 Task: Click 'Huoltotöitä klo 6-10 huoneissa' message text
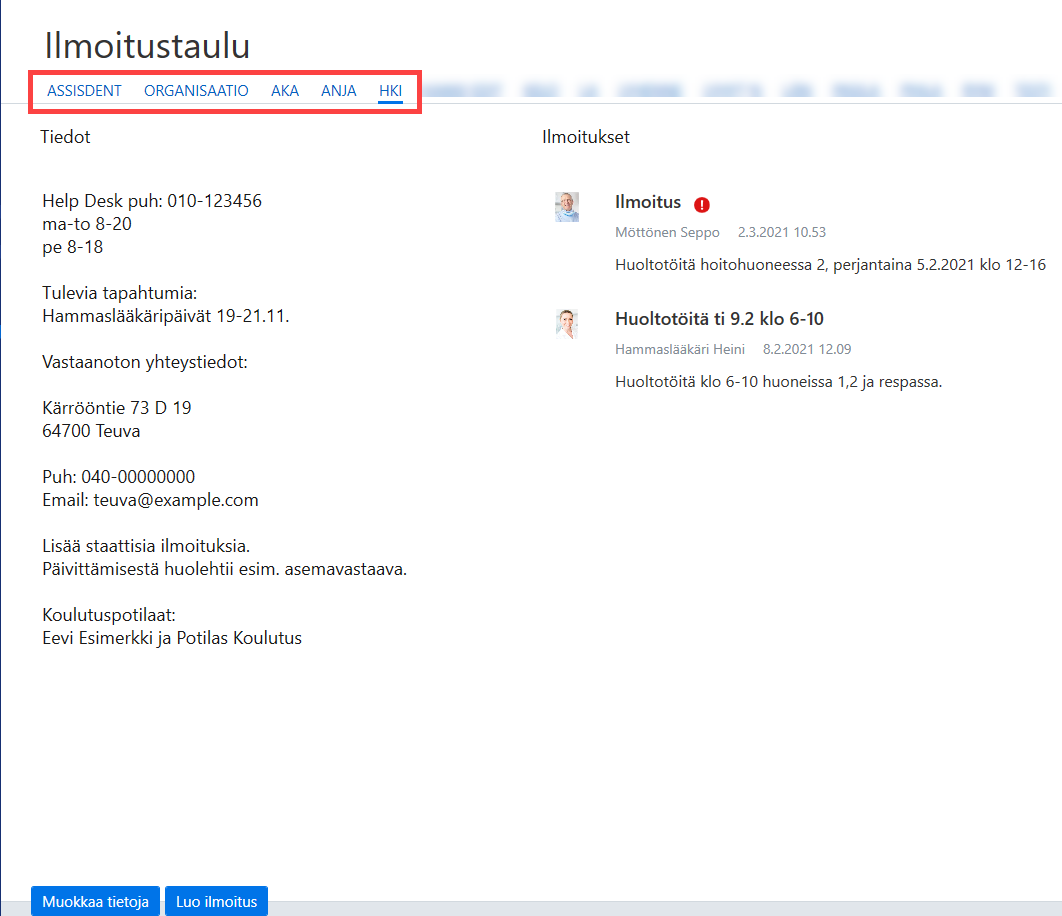tap(778, 382)
